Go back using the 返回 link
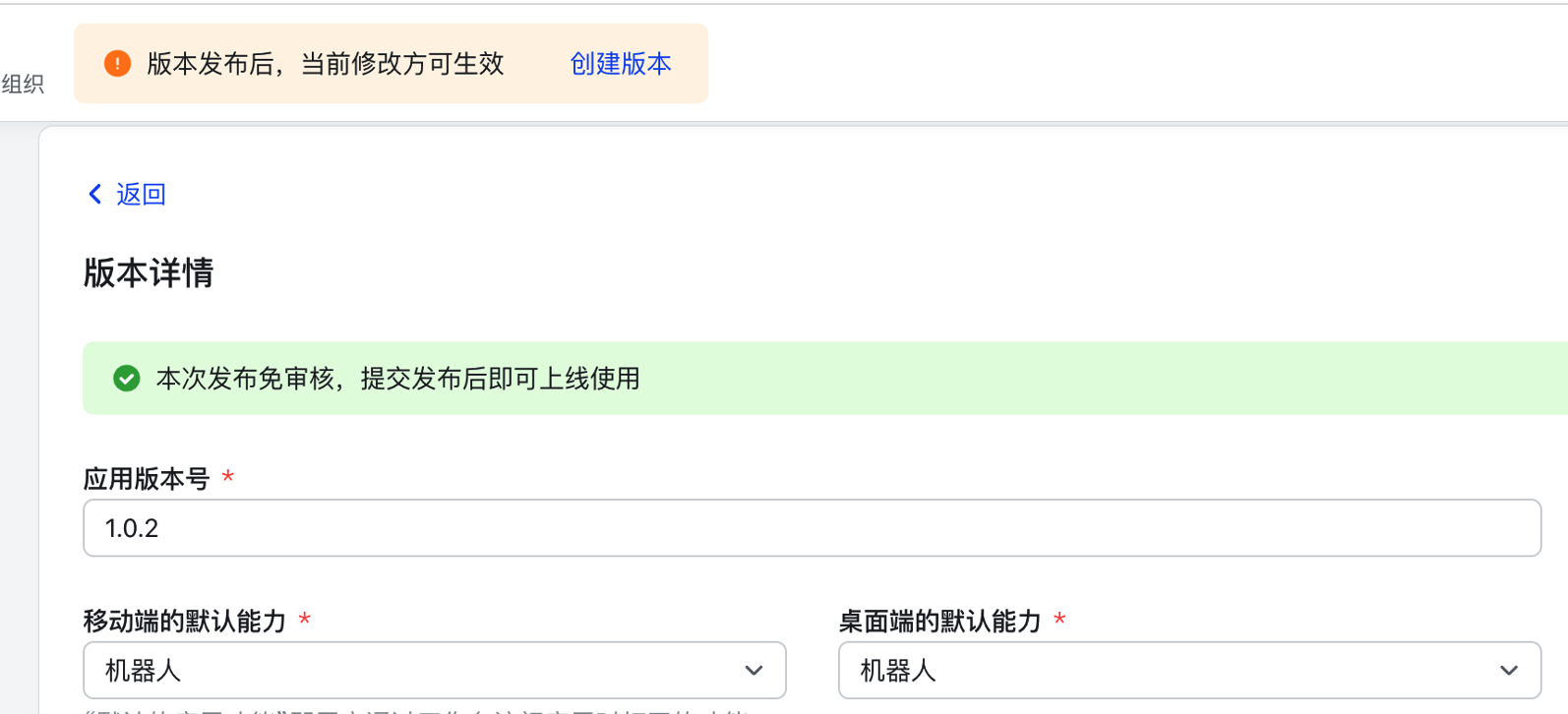 click(x=141, y=195)
